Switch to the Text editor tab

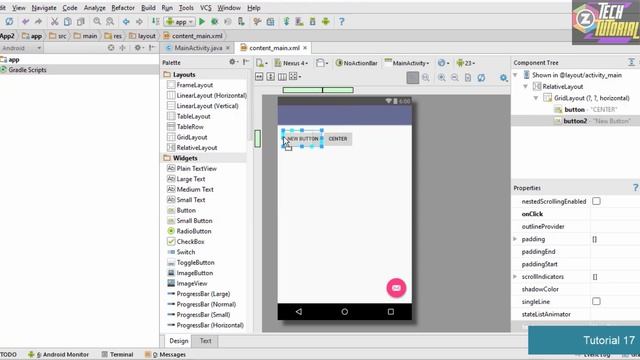(x=206, y=341)
